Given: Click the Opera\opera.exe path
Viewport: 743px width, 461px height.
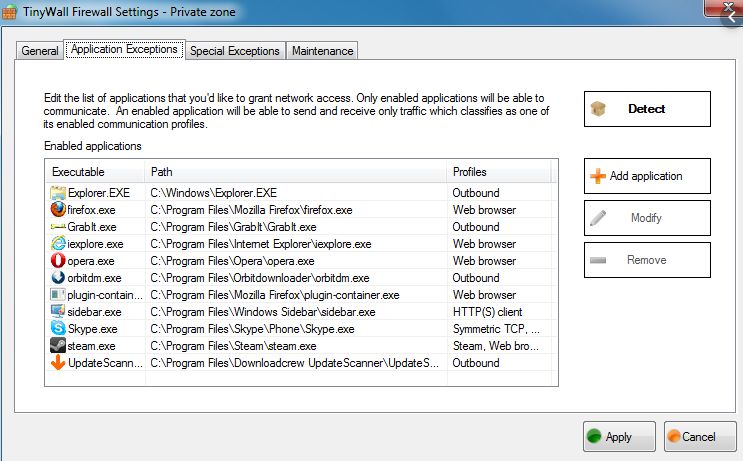Looking at the screenshot, I should (x=232, y=261).
